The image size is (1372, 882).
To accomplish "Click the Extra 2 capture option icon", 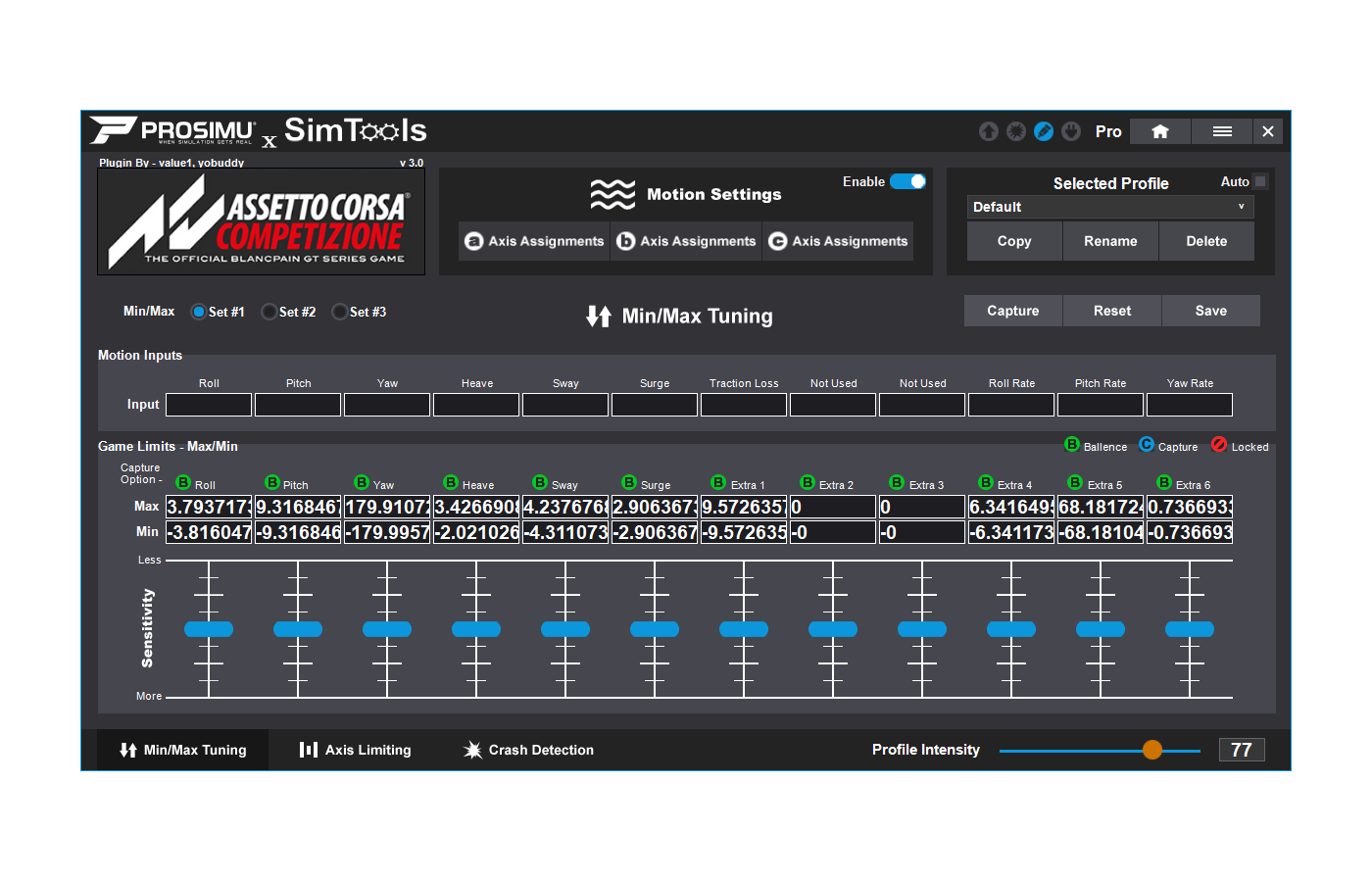I will pos(808,482).
